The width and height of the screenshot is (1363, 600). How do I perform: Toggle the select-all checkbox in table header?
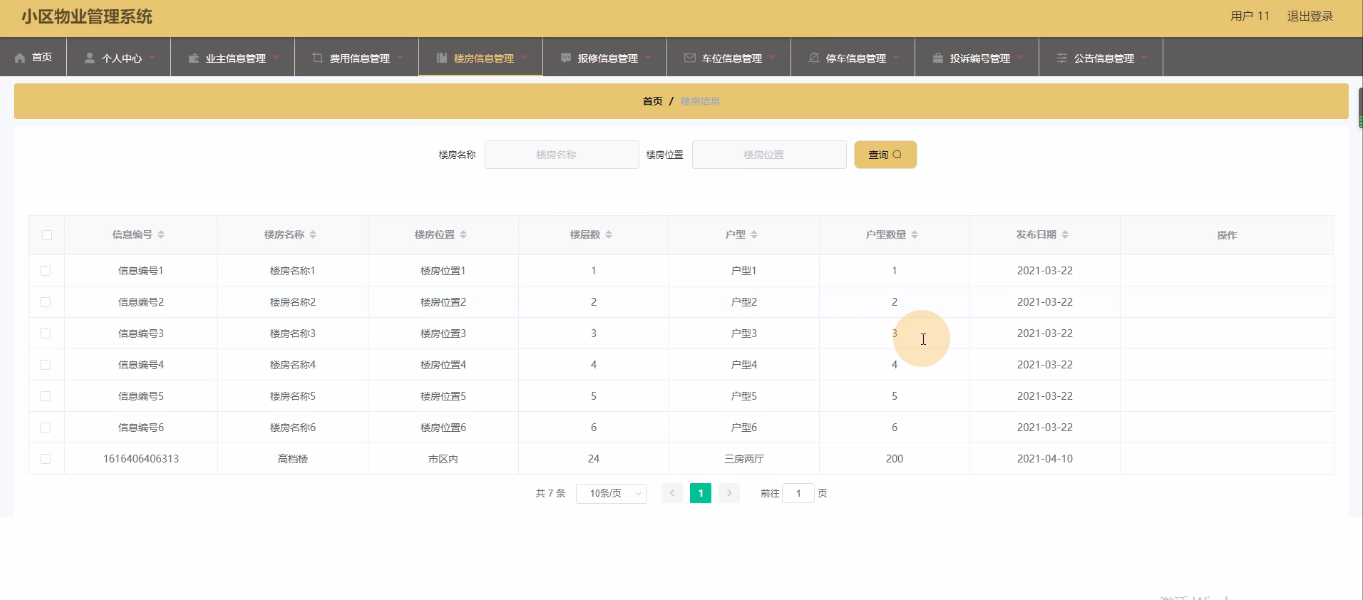pyautogui.click(x=46, y=235)
